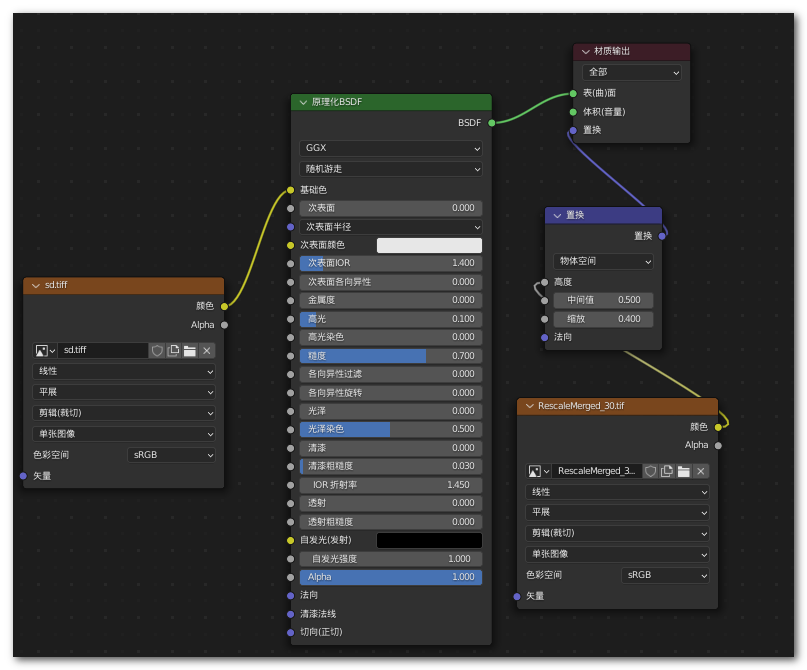Click the 矢量 input socket of RescaleMerged_30.tif node
The height and width of the screenshot is (670, 807).
pos(517,596)
